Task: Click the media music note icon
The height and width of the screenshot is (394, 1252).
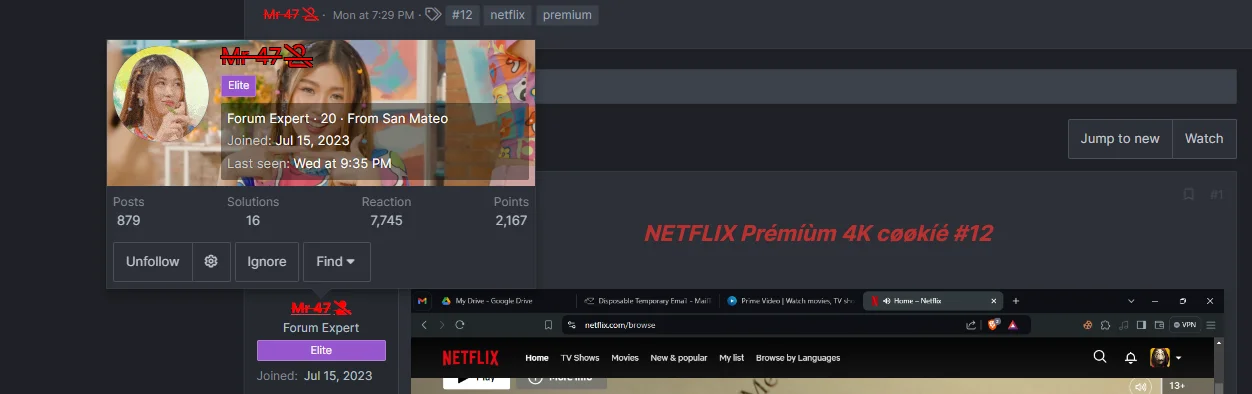Action: tap(1124, 325)
